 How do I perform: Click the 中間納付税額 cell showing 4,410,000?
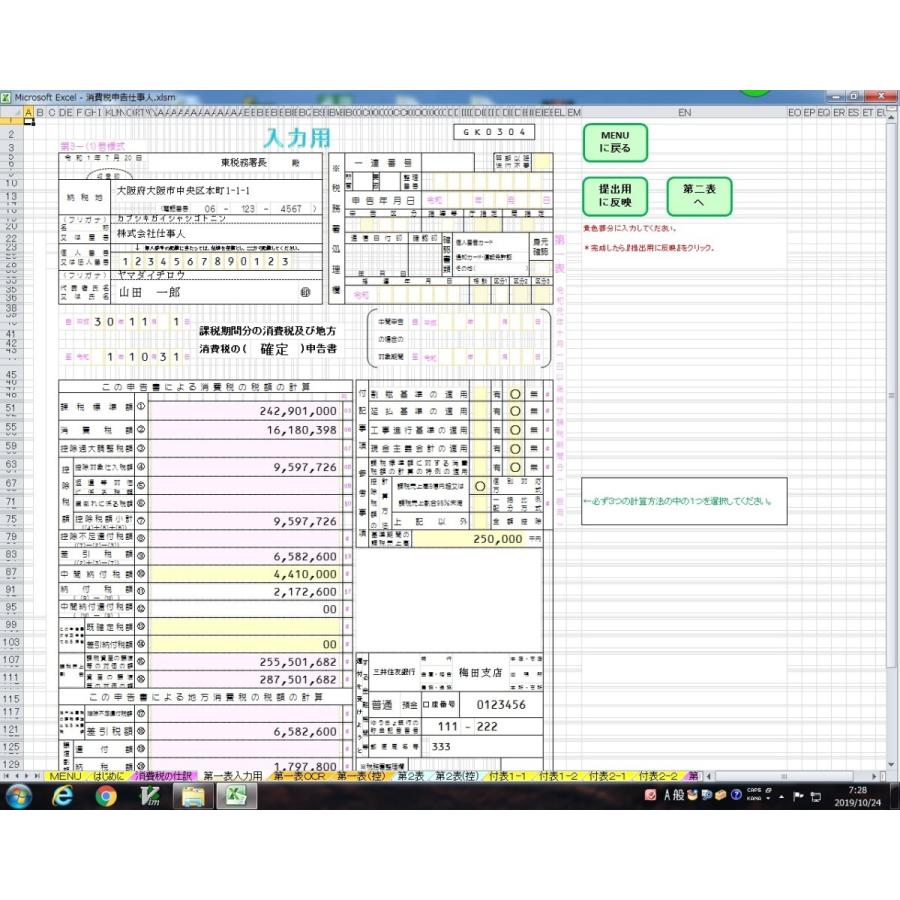tap(245, 575)
